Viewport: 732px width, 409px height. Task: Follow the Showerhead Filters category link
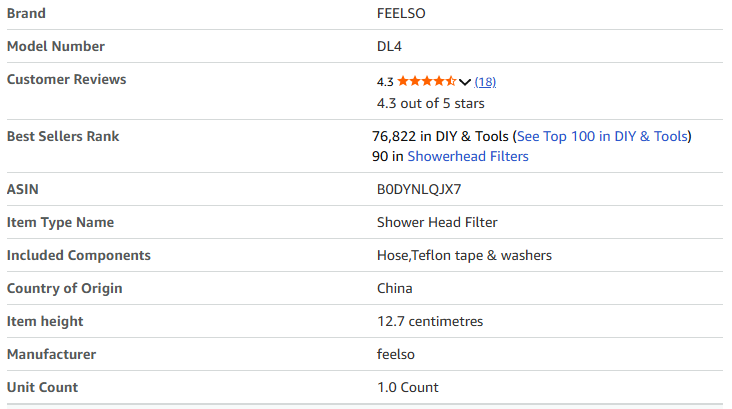tap(468, 156)
